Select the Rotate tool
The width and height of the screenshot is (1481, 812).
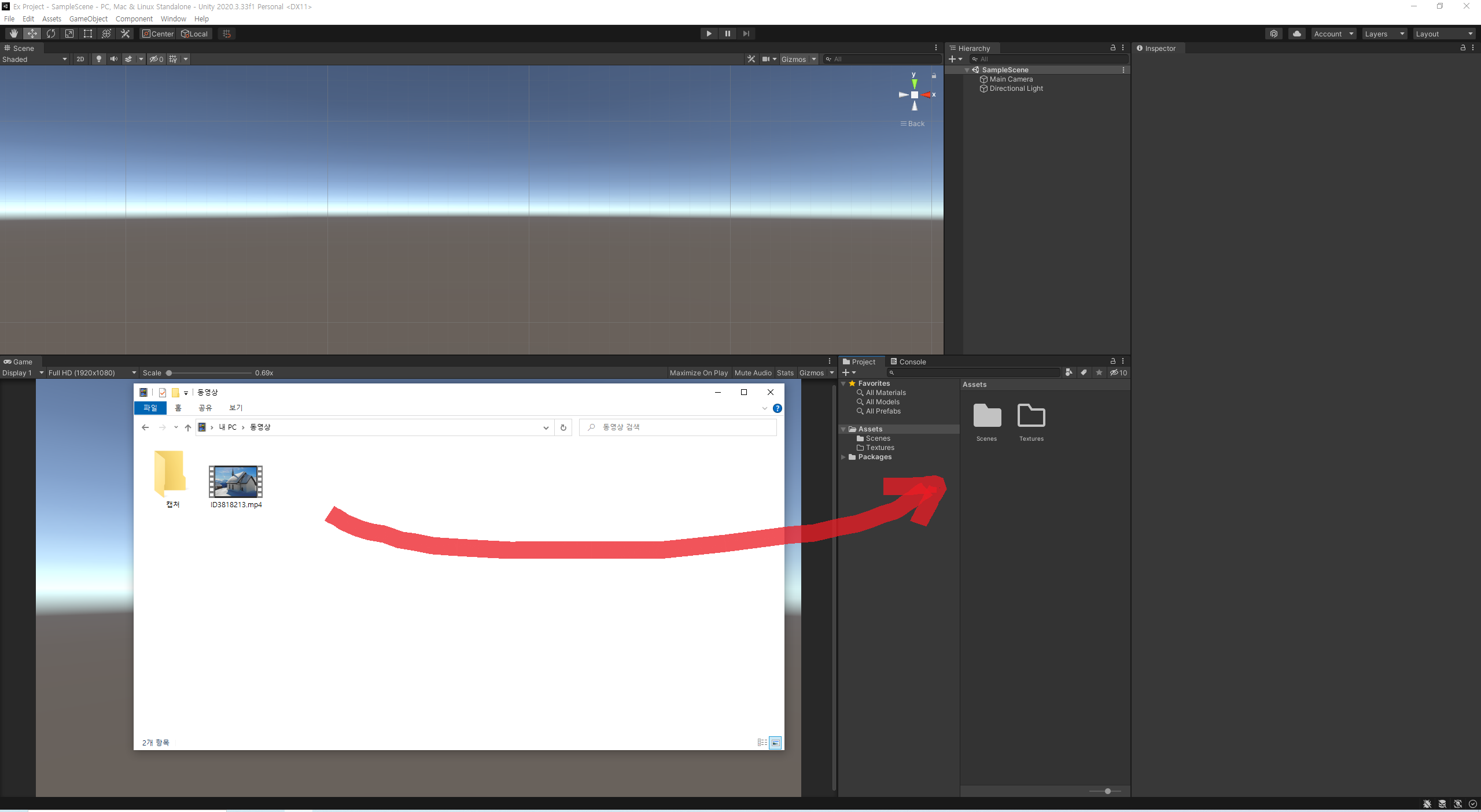tap(51, 34)
